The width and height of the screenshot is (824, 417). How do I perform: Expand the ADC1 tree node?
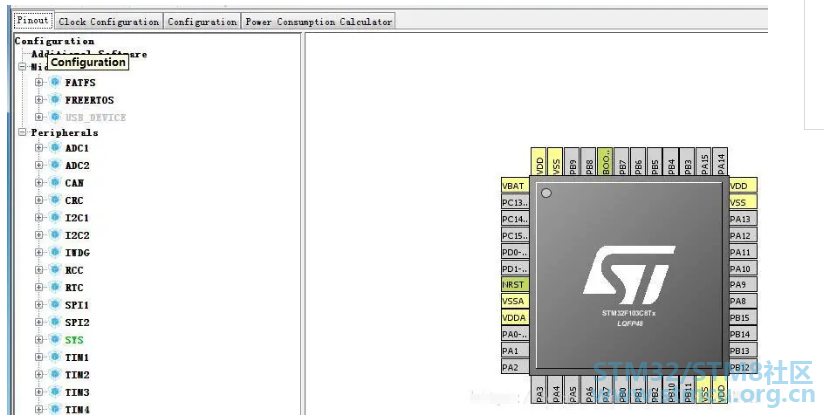click(39, 148)
